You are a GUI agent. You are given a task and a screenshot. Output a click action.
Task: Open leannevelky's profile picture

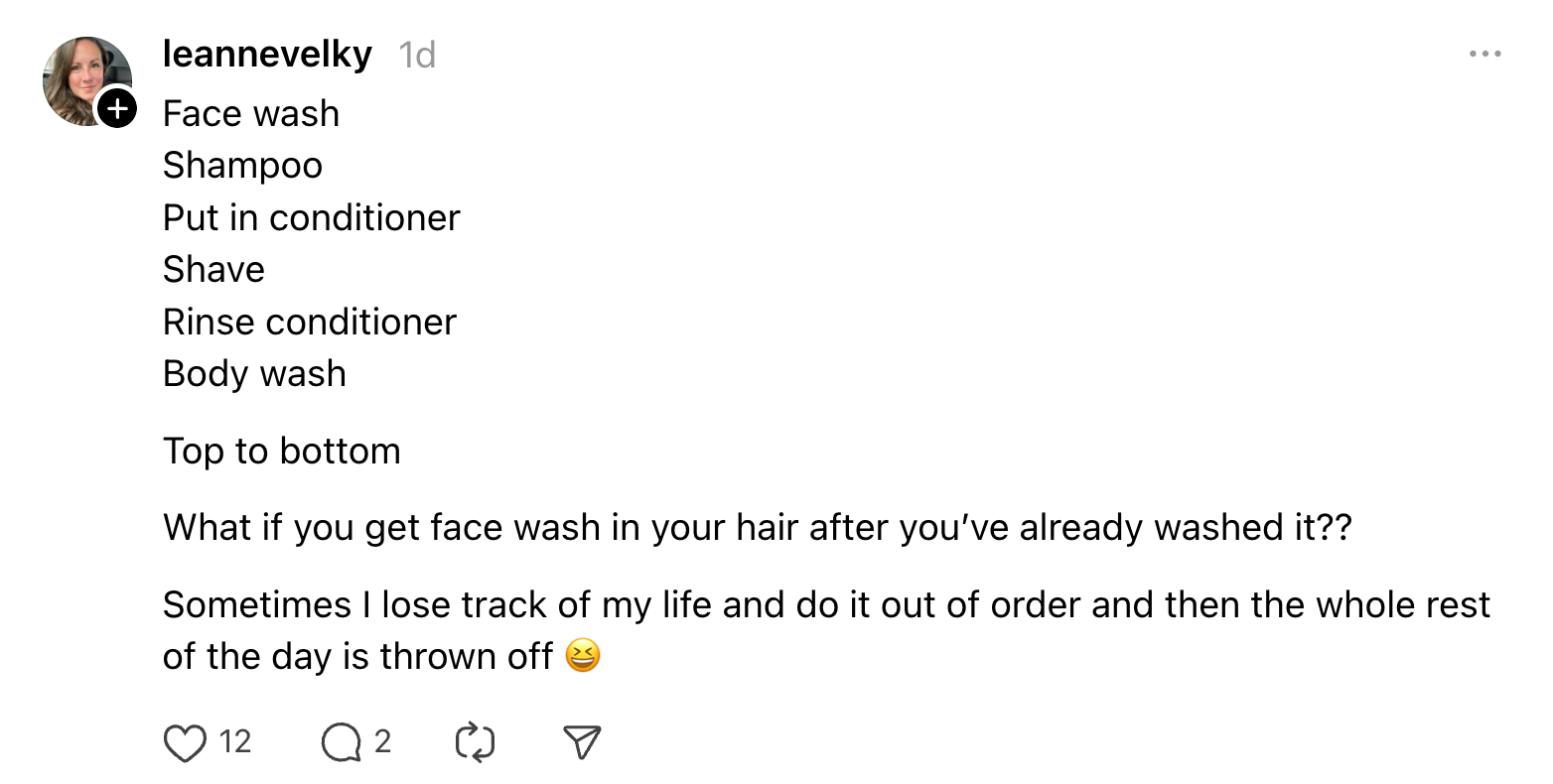tap(83, 79)
